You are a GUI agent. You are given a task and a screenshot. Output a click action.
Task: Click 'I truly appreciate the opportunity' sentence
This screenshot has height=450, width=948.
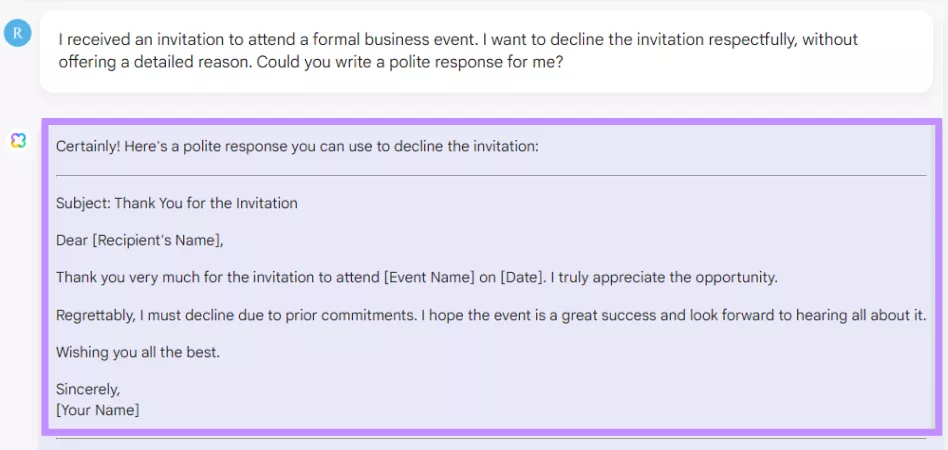pos(664,278)
